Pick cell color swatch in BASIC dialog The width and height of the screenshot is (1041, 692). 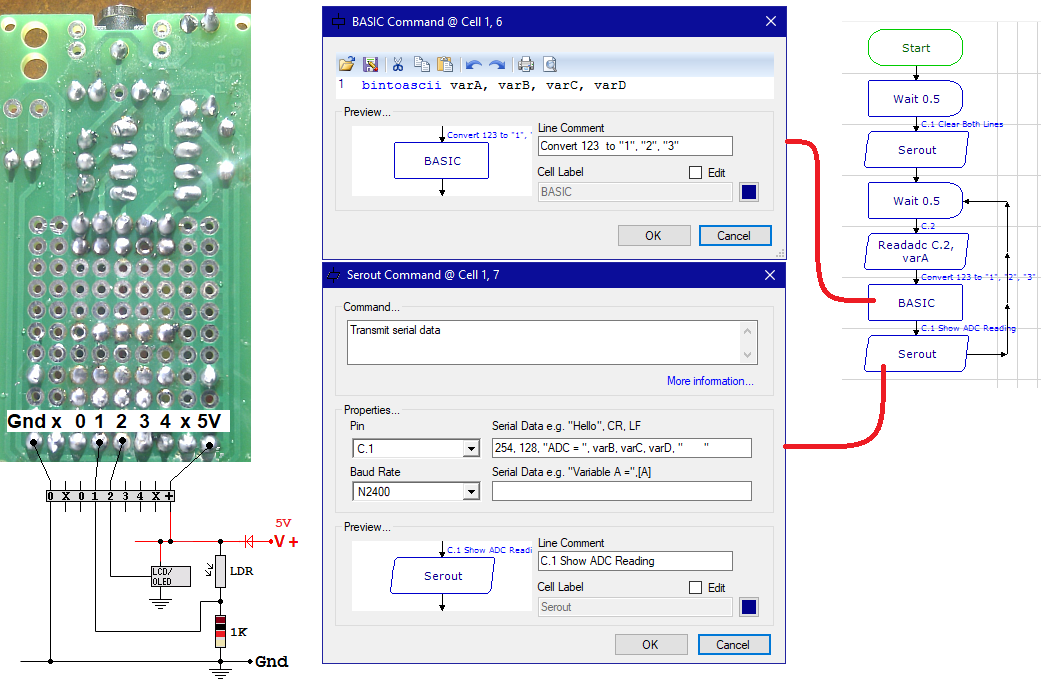[748, 192]
